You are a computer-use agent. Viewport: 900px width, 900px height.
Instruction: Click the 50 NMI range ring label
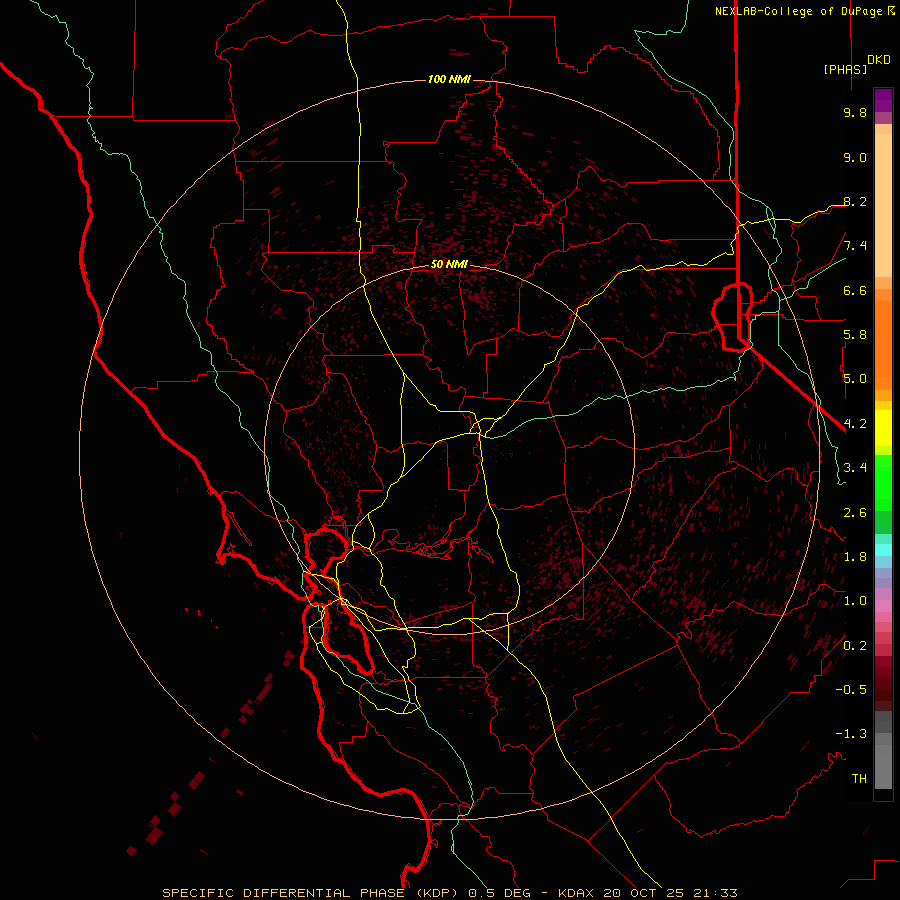click(x=449, y=264)
